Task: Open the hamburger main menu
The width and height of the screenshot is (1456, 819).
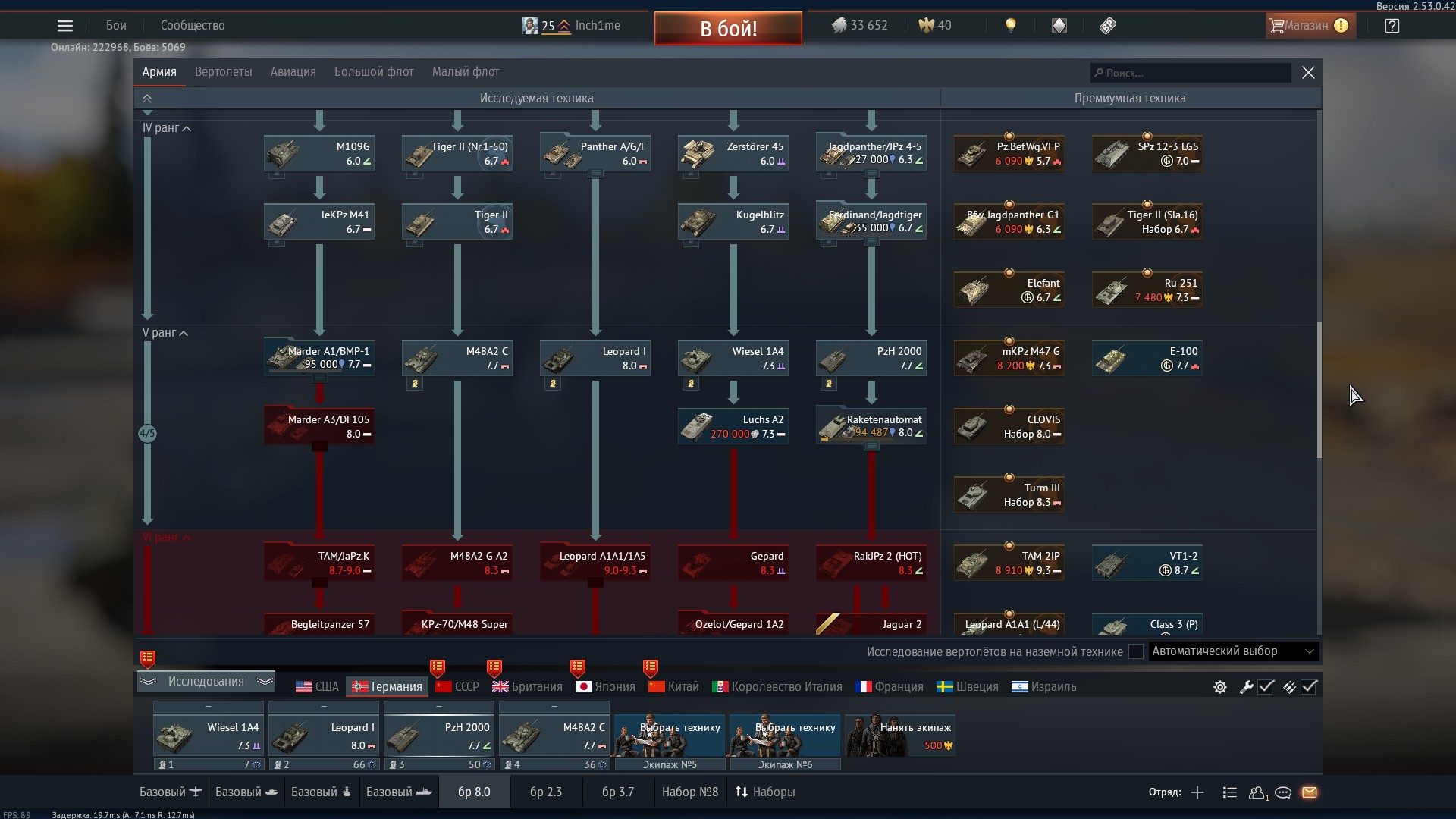Action: (65, 26)
